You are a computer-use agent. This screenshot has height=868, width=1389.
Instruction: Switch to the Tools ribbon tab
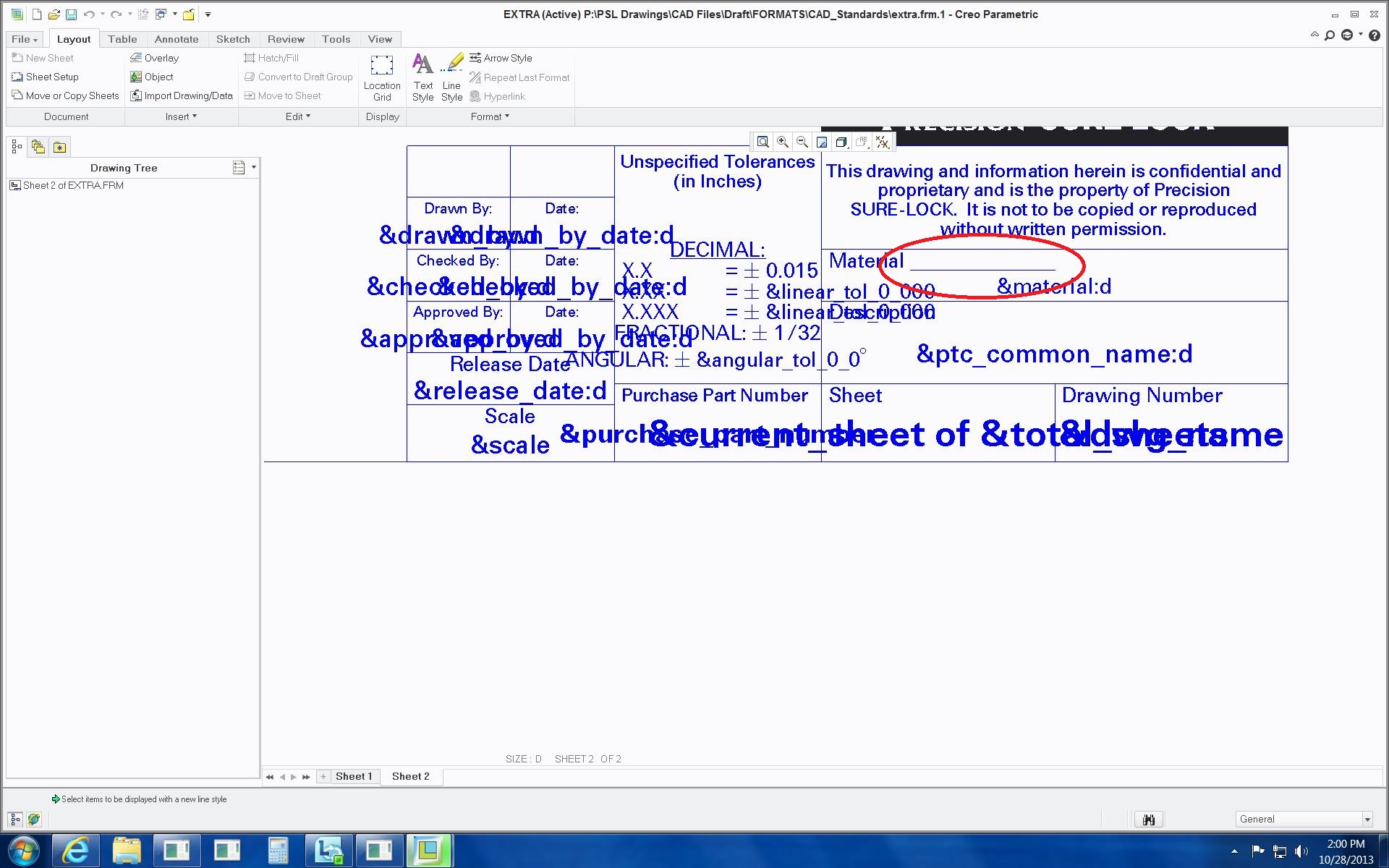pos(336,39)
